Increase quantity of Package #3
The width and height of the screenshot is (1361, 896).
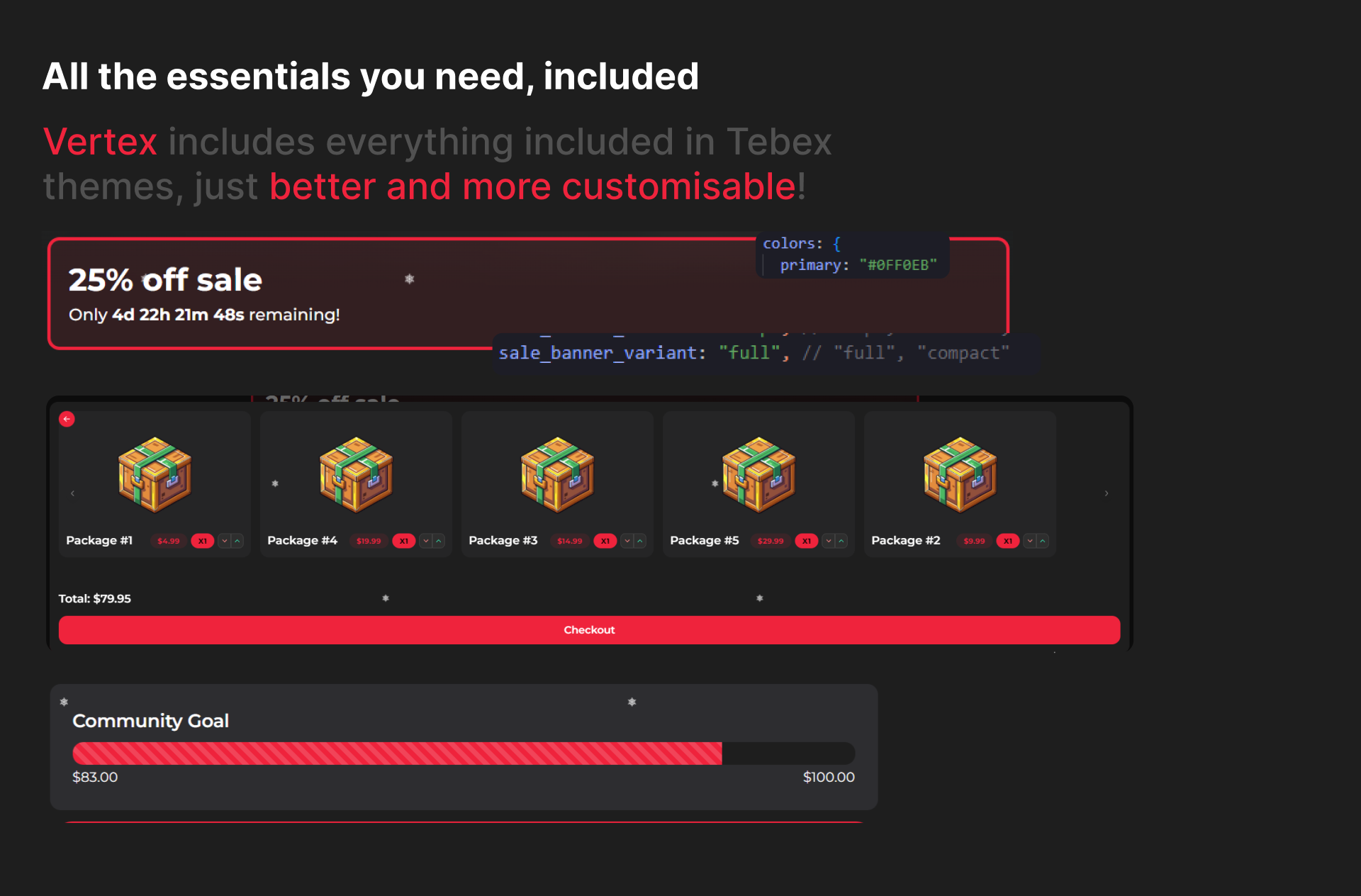[x=640, y=541]
